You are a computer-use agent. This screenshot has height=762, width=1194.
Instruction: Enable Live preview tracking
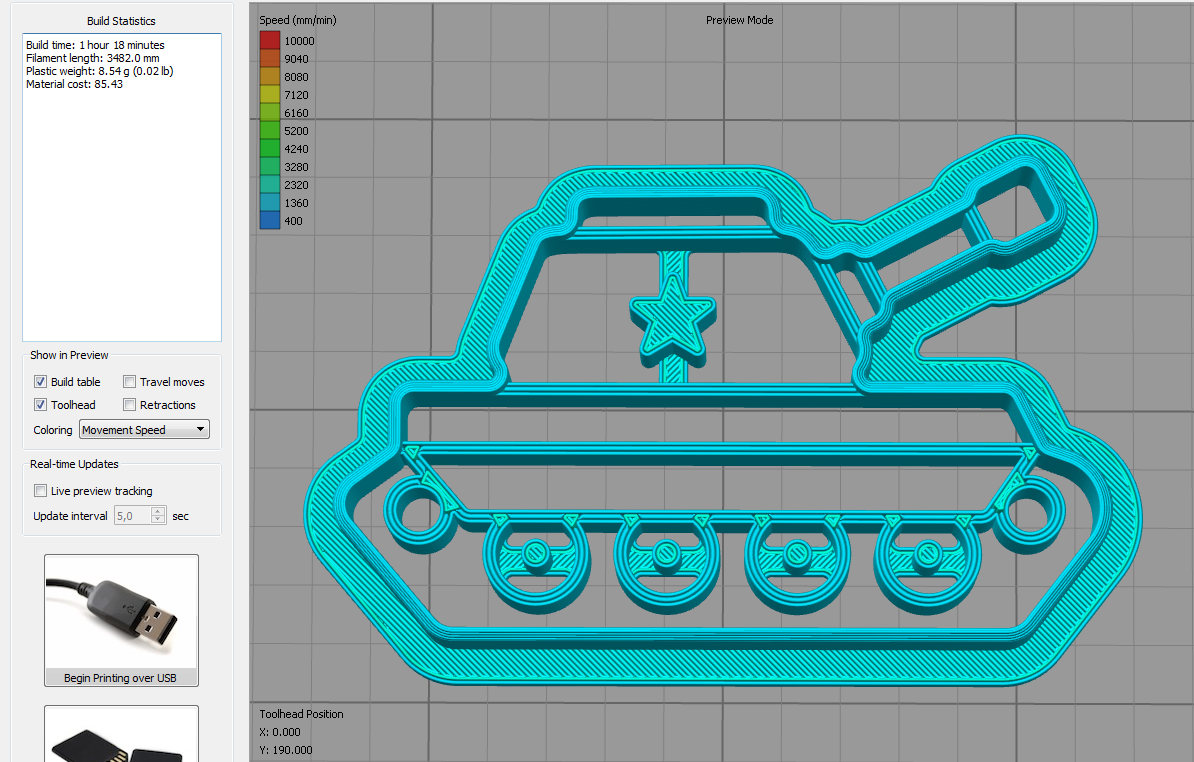tap(40, 490)
